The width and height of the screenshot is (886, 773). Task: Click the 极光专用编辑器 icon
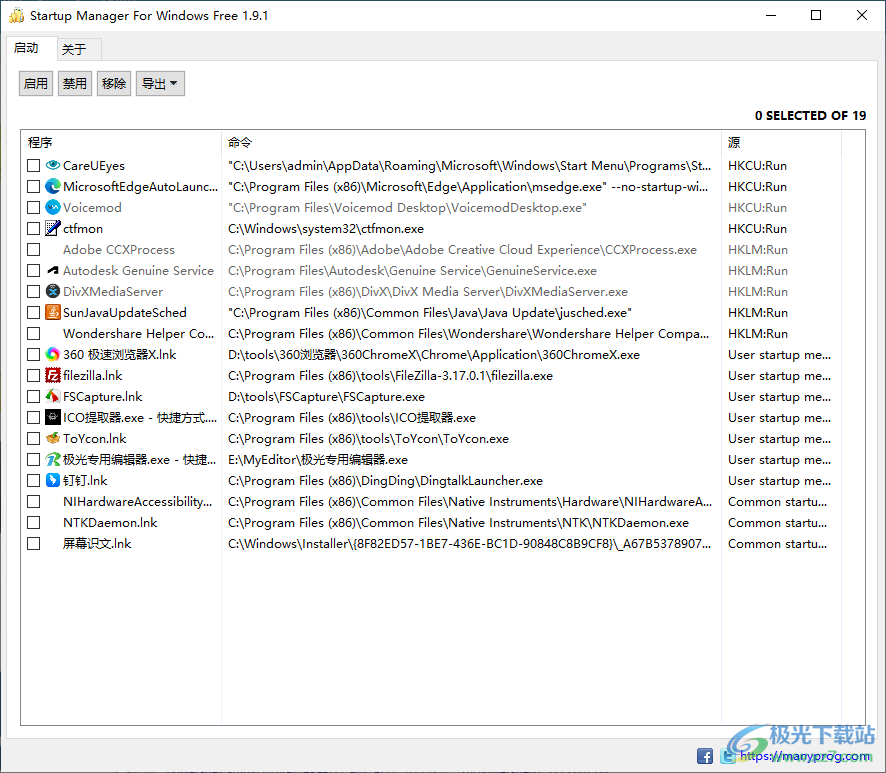coord(53,459)
